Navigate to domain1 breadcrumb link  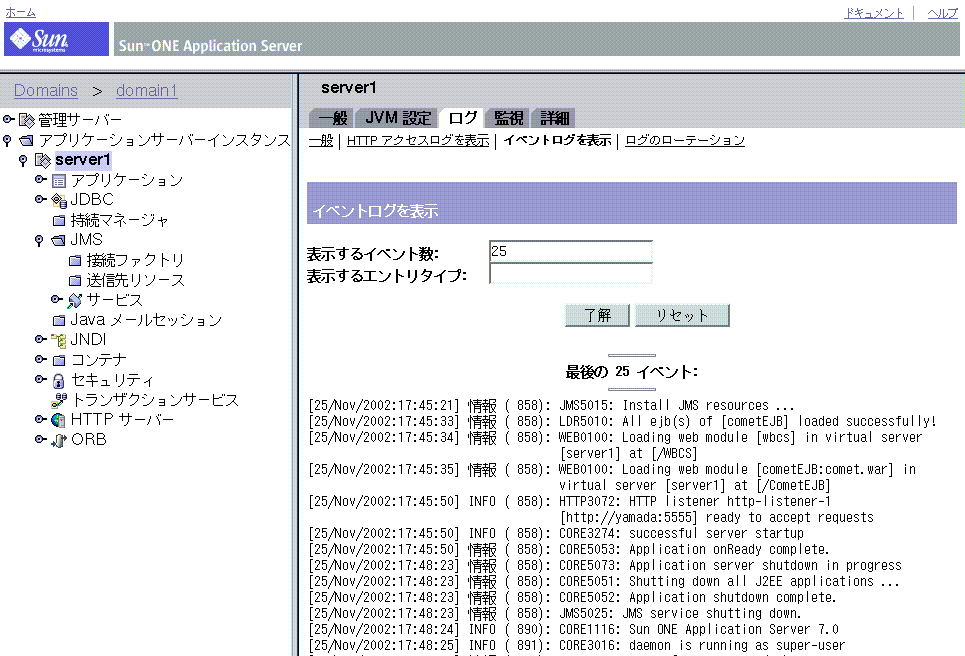click(x=146, y=90)
